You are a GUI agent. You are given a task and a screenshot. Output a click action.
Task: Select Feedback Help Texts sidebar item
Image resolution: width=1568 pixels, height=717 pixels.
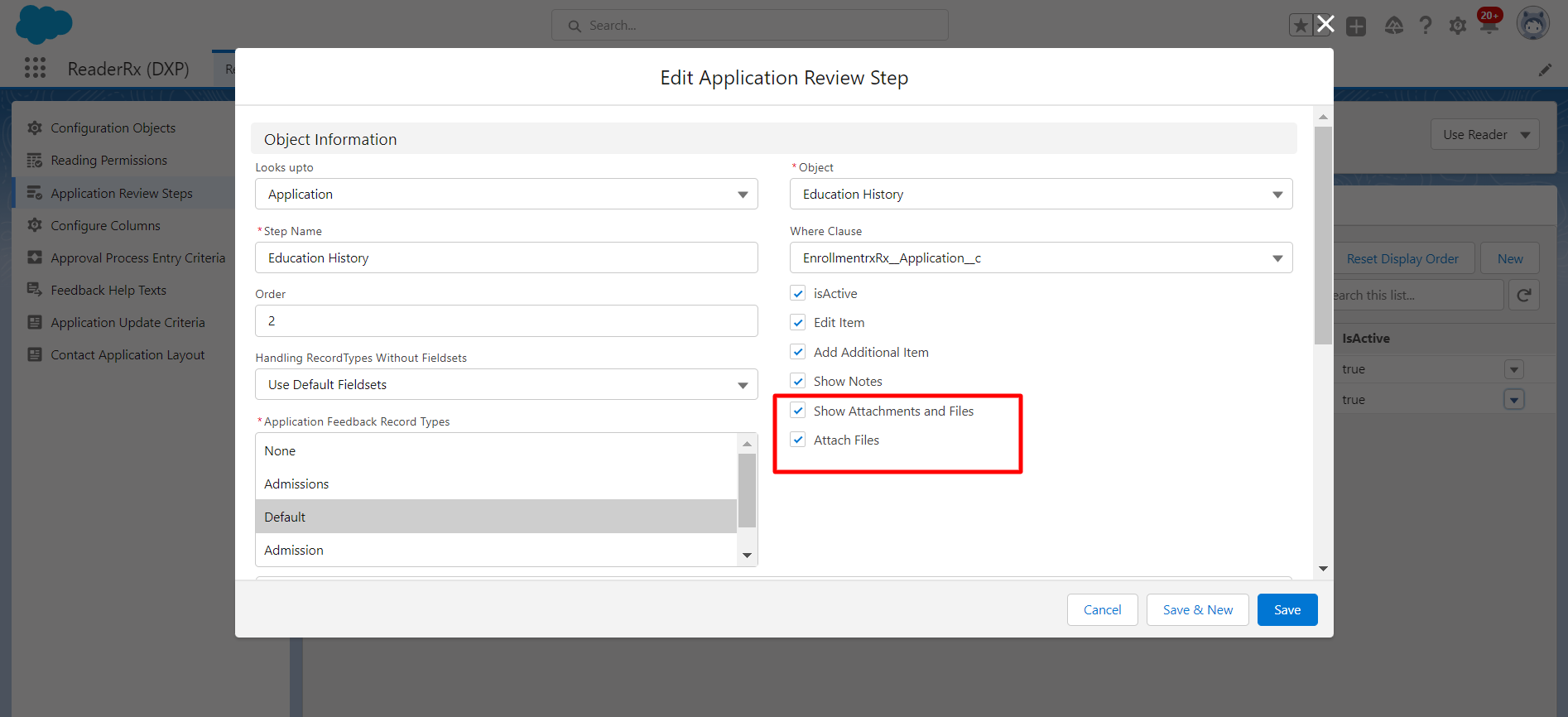(x=108, y=290)
